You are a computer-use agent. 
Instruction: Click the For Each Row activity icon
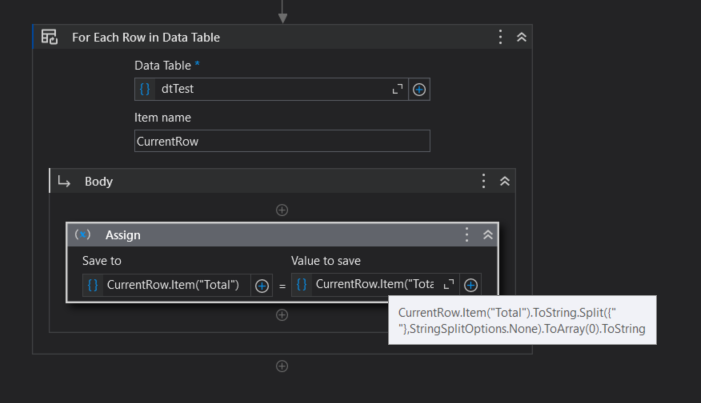(x=49, y=37)
